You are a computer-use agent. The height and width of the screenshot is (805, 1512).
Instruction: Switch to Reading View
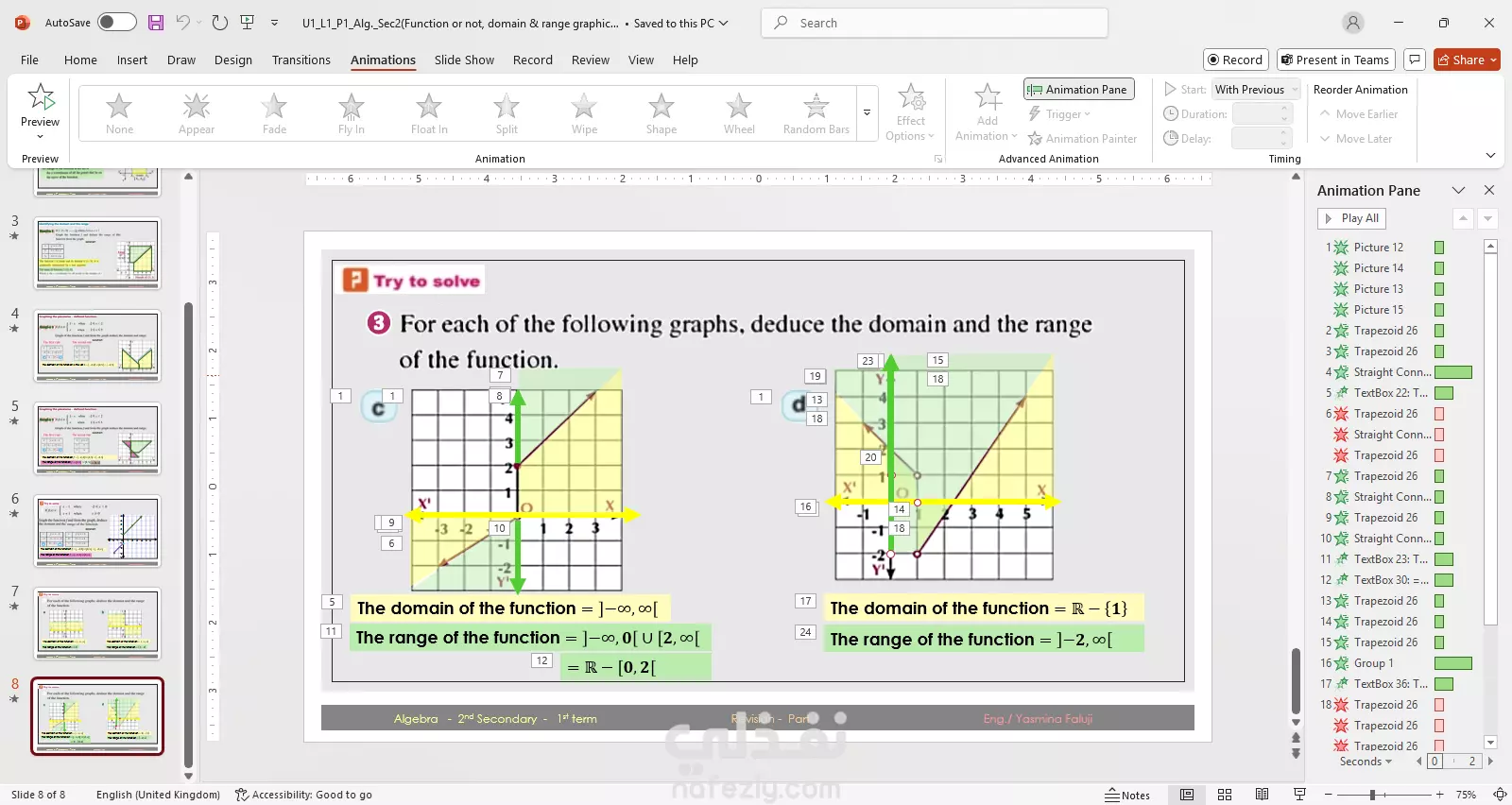pos(1262,795)
